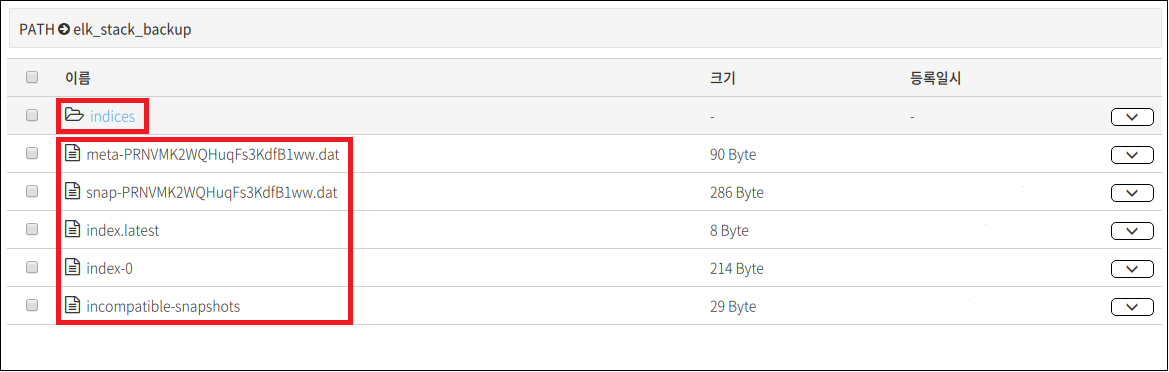Click the 크기 column header
Image resolution: width=1169 pixels, height=372 pixels.
coord(722,78)
